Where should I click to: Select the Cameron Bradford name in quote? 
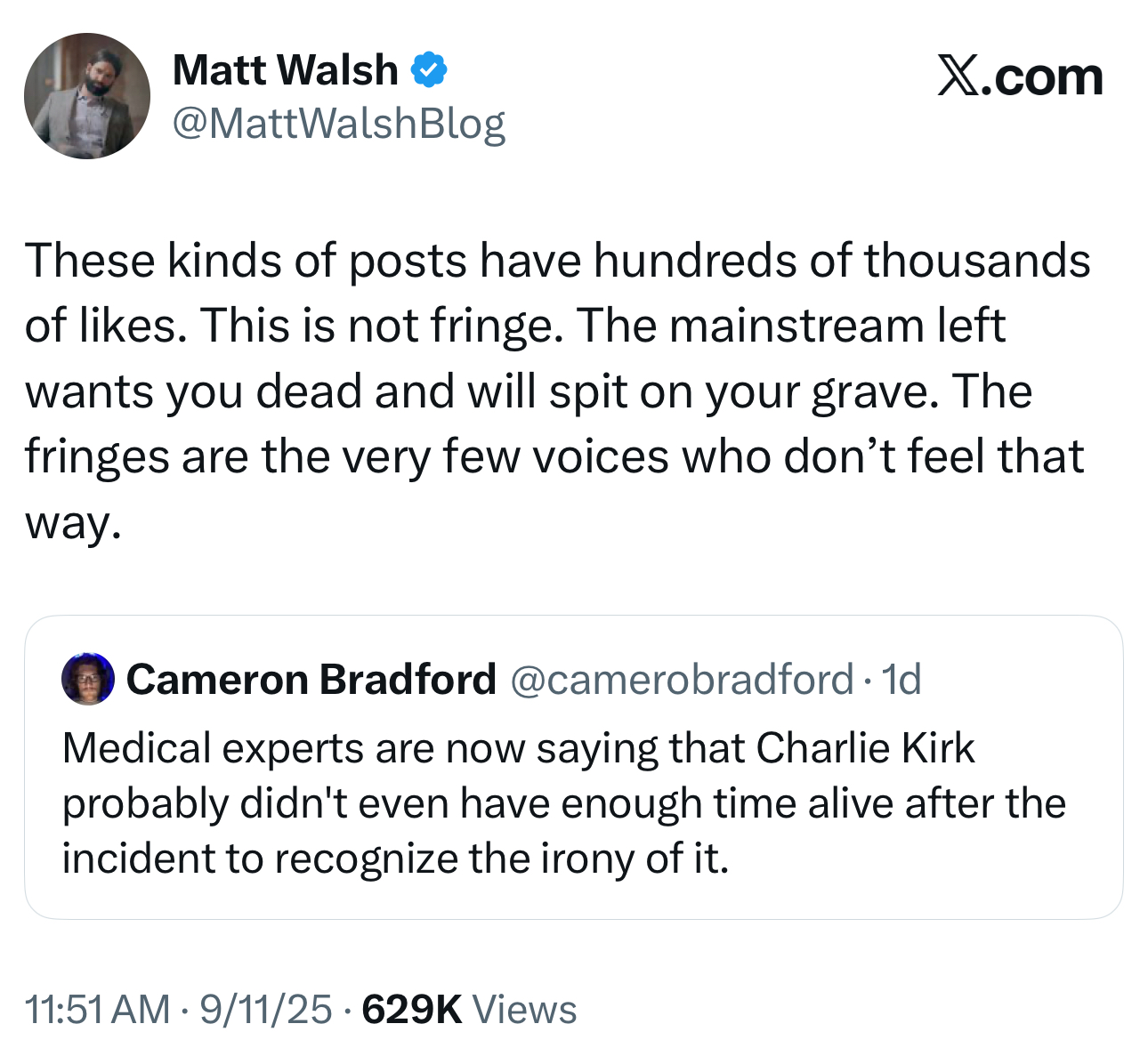311,680
